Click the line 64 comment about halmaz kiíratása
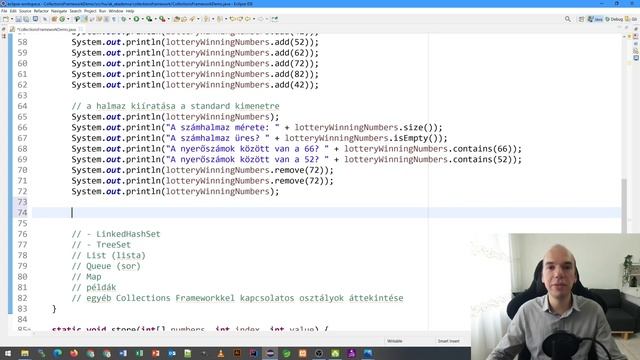640x360 pixels. 175,106
